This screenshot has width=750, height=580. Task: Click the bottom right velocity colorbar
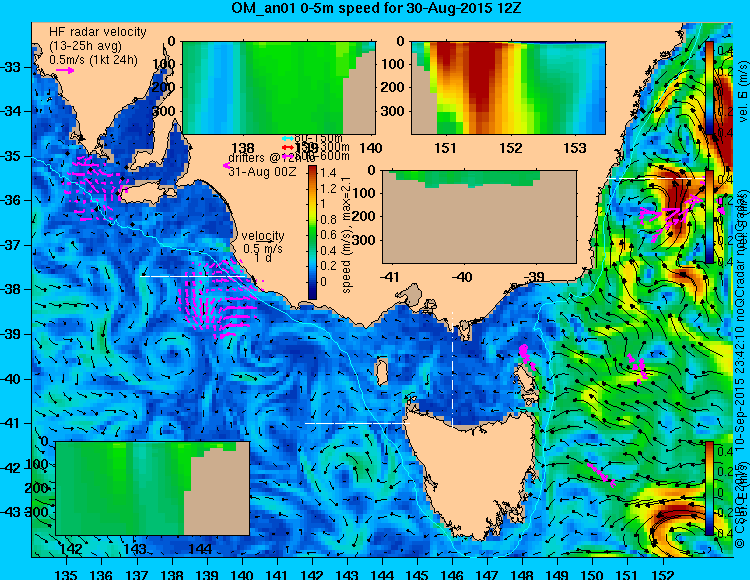coord(709,488)
